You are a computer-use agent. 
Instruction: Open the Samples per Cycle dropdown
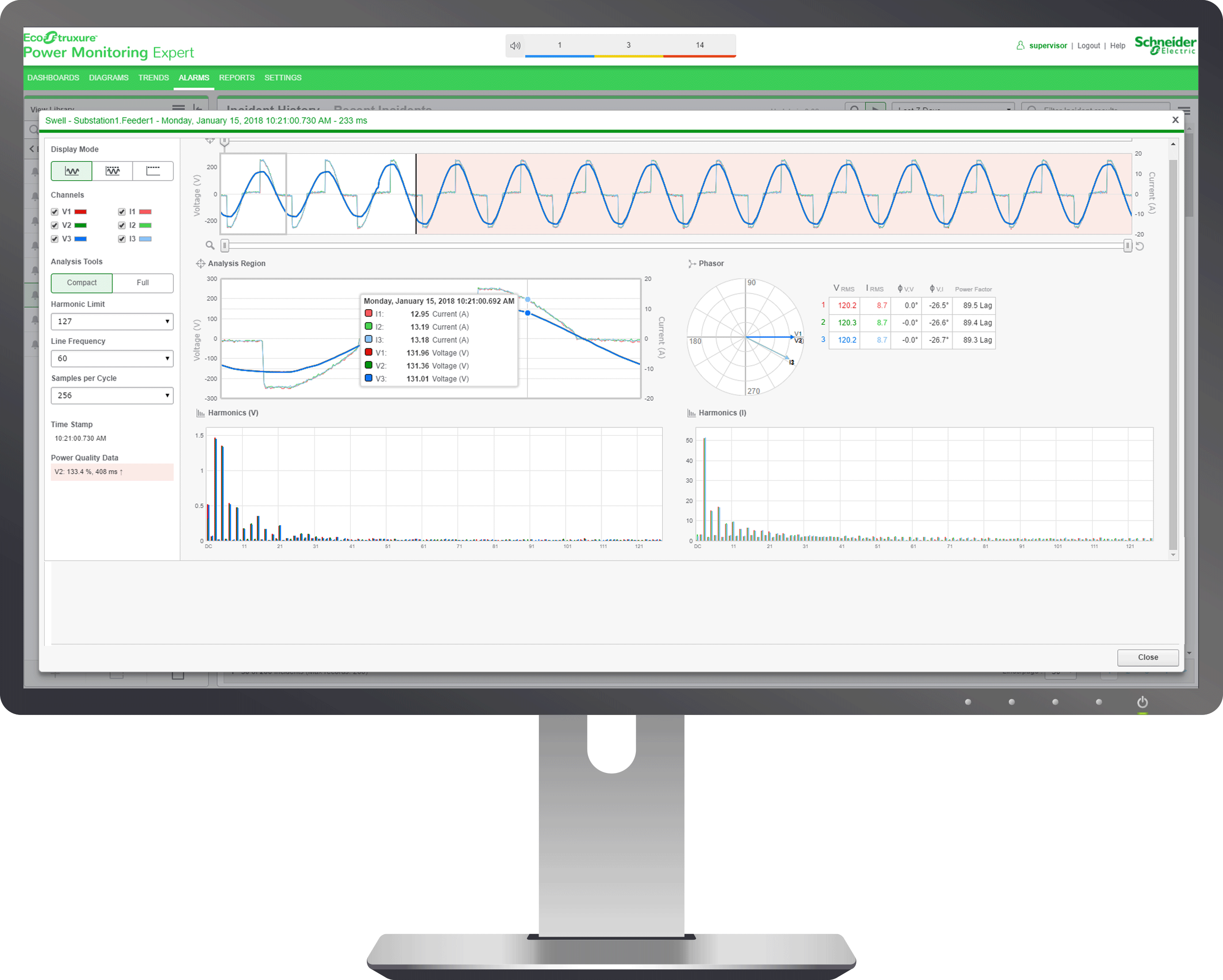point(112,395)
